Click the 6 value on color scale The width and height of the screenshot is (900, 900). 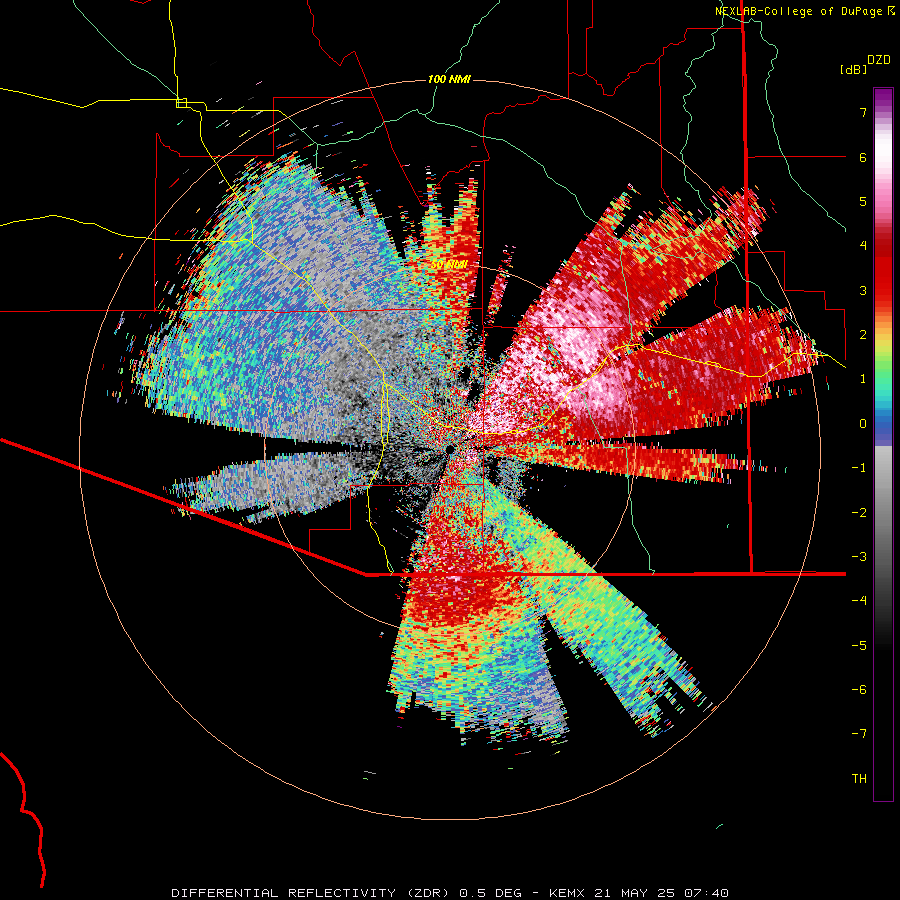click(x=863, y=157)
